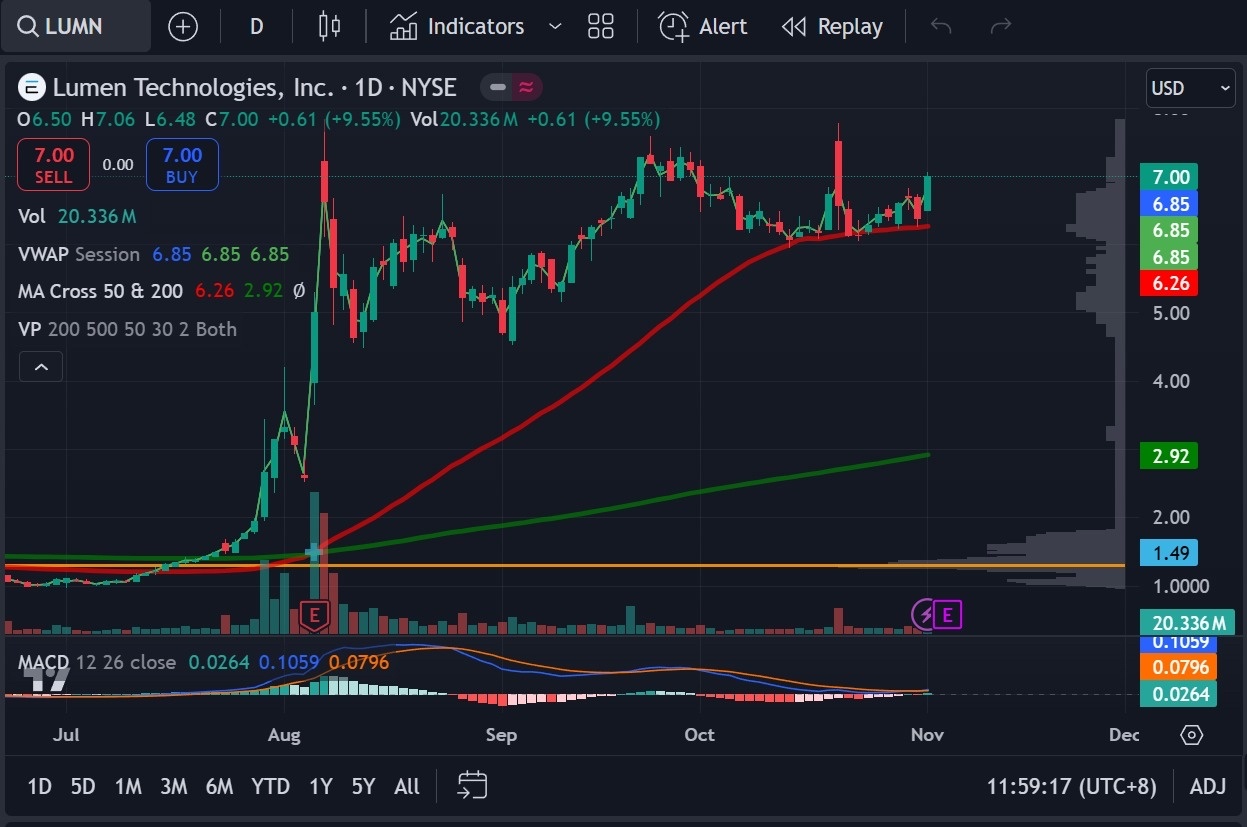The image size is (1247, 827).
Task: Click the TradingView logo watermark icon
Action: click(x=47, y=679)
